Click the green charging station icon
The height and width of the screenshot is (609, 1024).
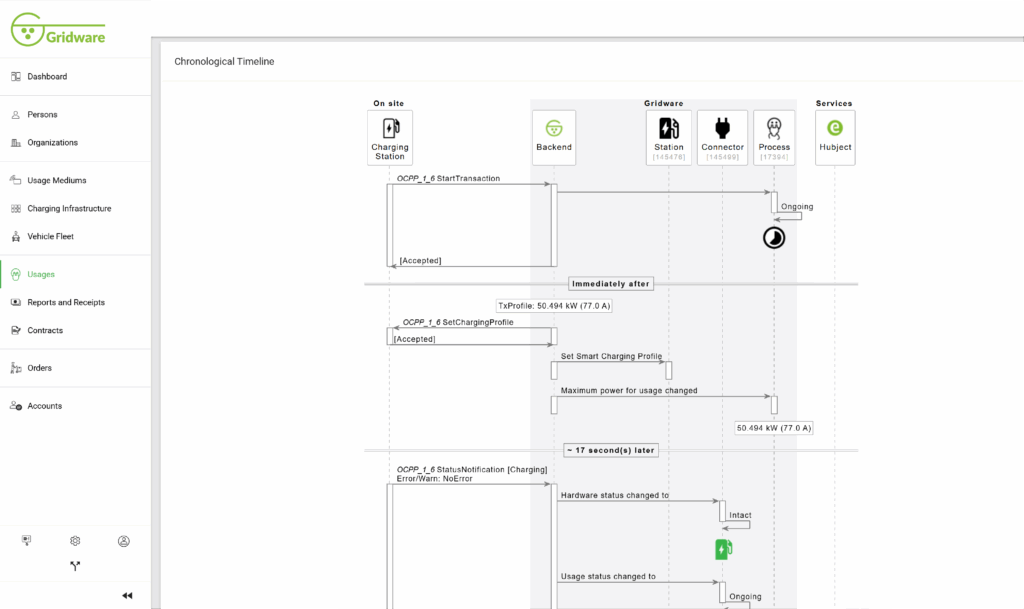point(723,550)
